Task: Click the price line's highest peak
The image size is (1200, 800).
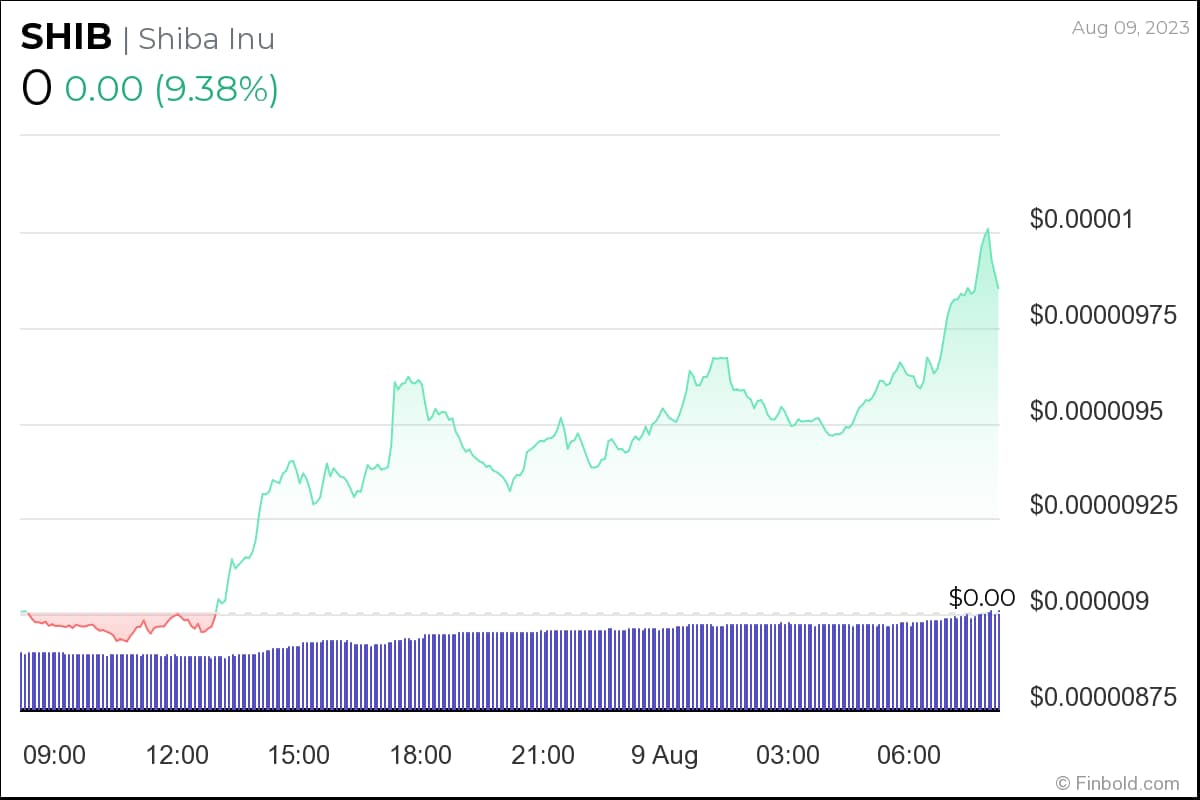Action: pyautogui.click(x=988, y=229)
